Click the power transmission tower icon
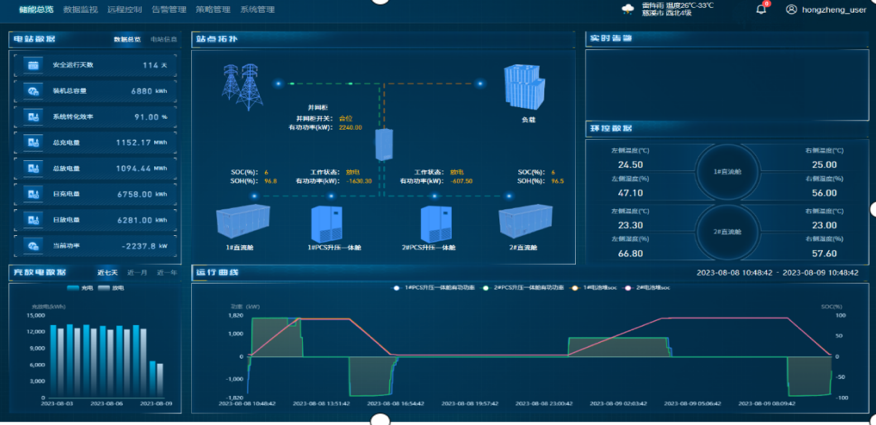Viewport: 876px width, 425px height. click(240, 82)
